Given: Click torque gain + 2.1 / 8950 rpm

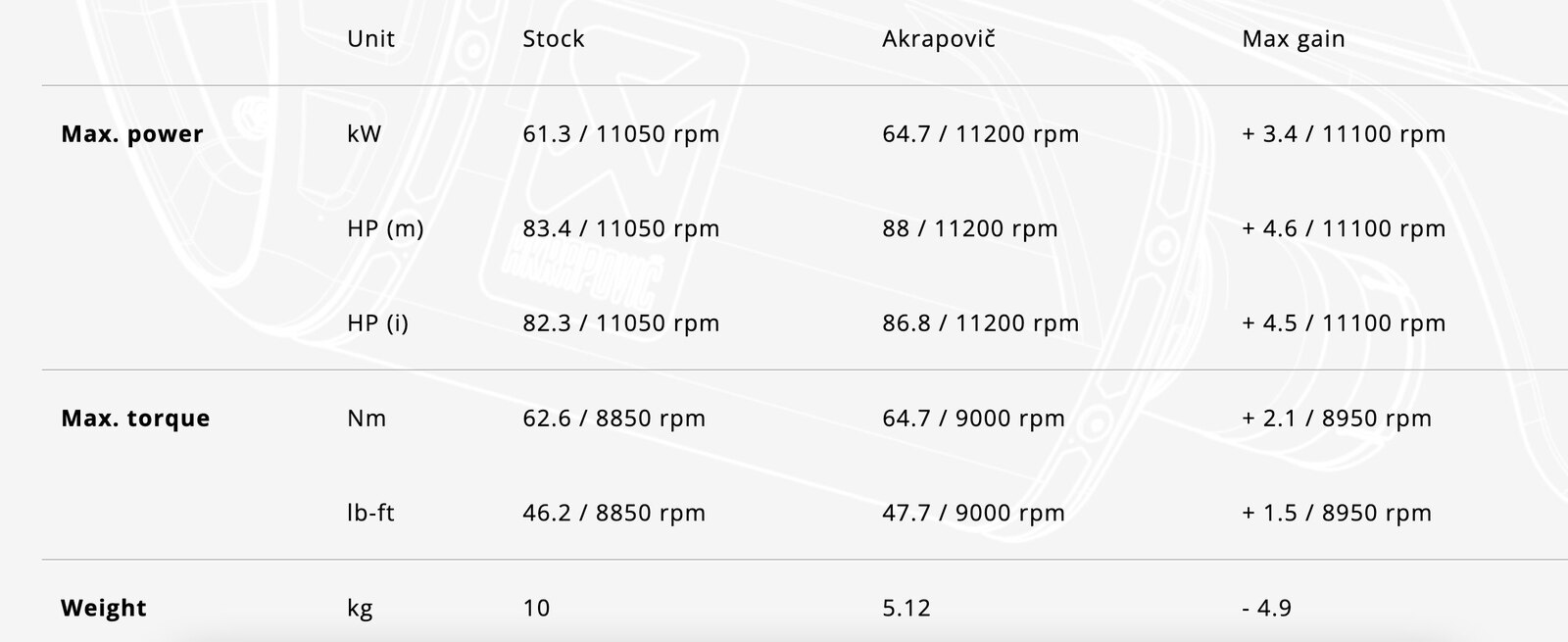Looking at the screenshot, I should tap(1336, 419).
